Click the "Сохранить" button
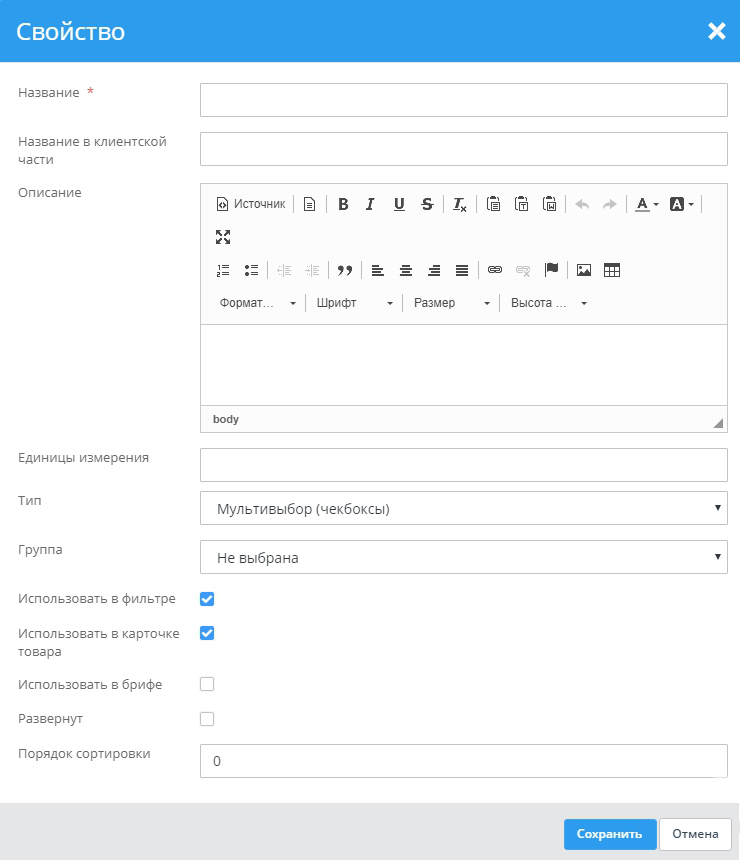Viewport: 740px width, 860px height. pyautogui.click(x=609, y=834)
